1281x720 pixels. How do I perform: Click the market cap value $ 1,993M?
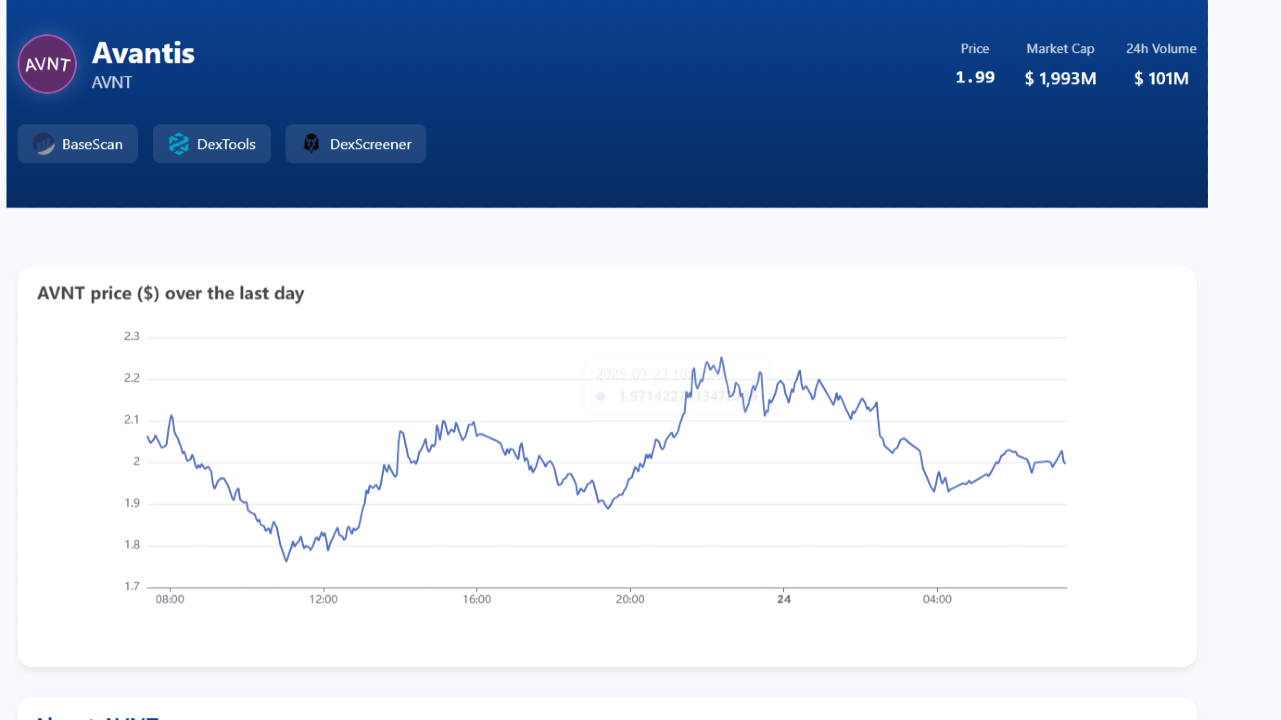[1060, 78]
